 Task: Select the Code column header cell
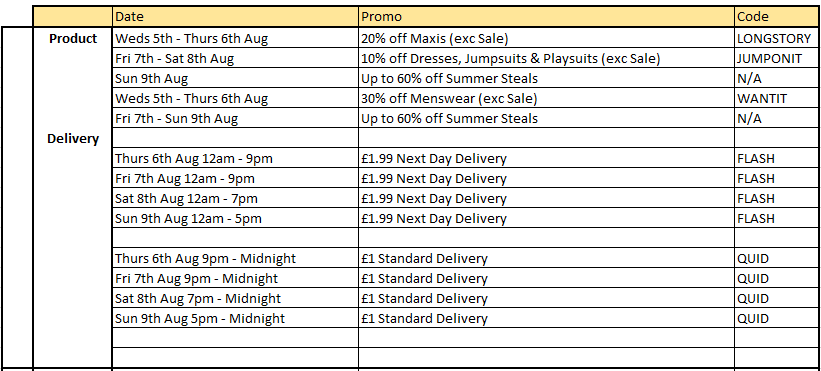(x=778, y=17)
